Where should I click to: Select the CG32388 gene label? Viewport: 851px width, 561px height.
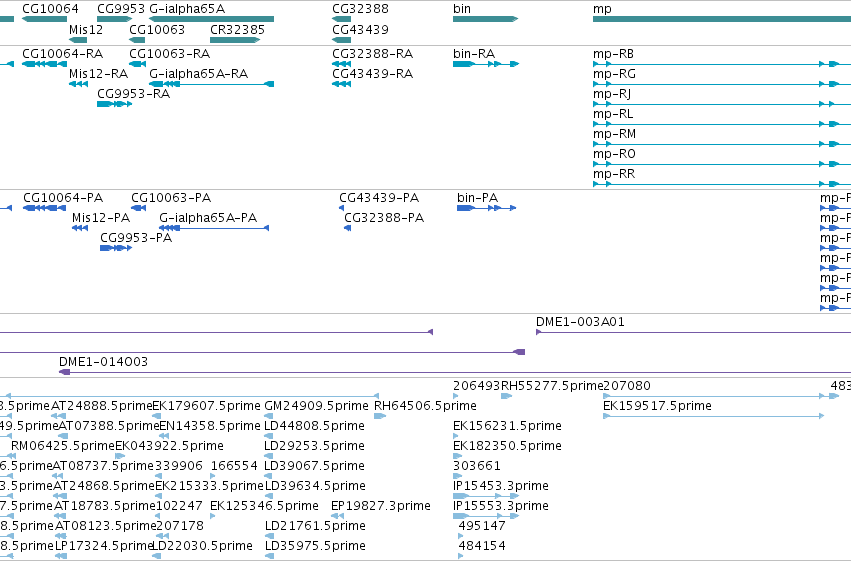click(x=360, y=9)
